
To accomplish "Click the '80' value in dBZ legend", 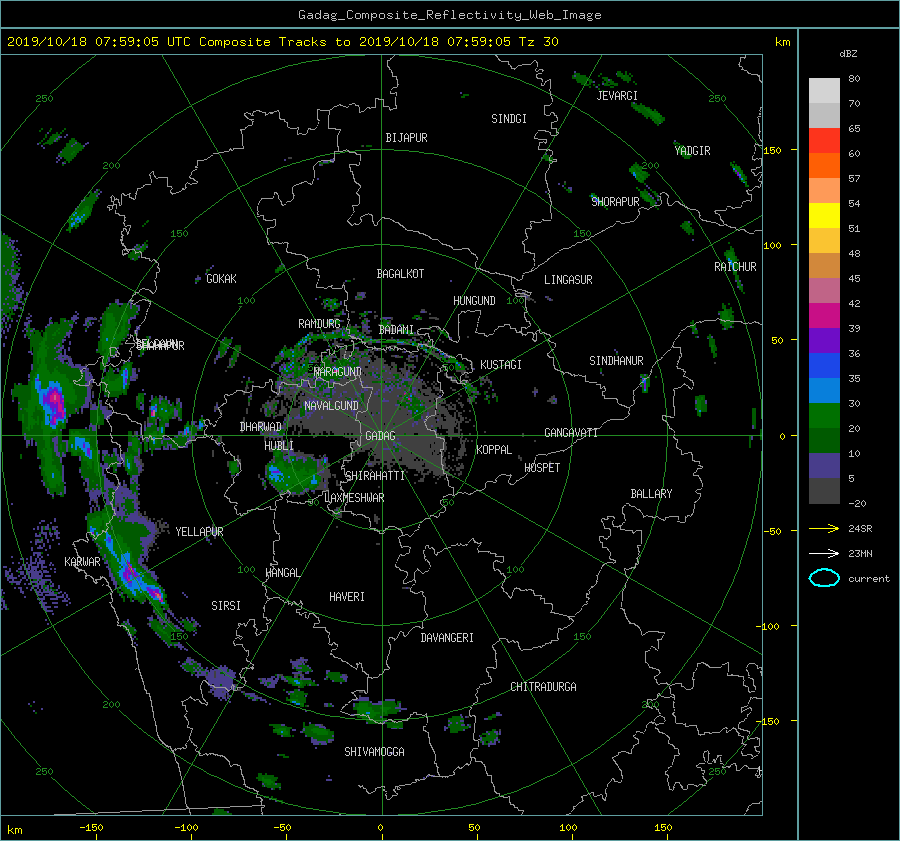I will (x=854, y=79).
